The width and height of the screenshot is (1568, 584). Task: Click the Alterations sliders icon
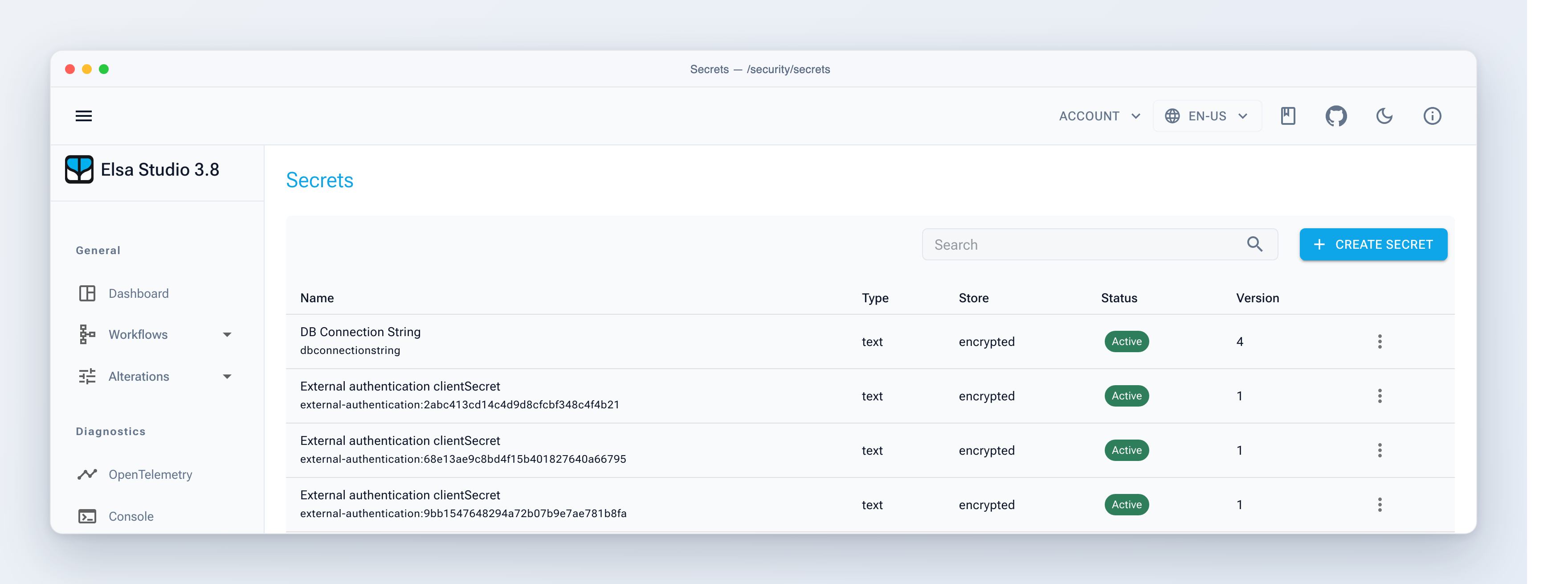point(87,376)
